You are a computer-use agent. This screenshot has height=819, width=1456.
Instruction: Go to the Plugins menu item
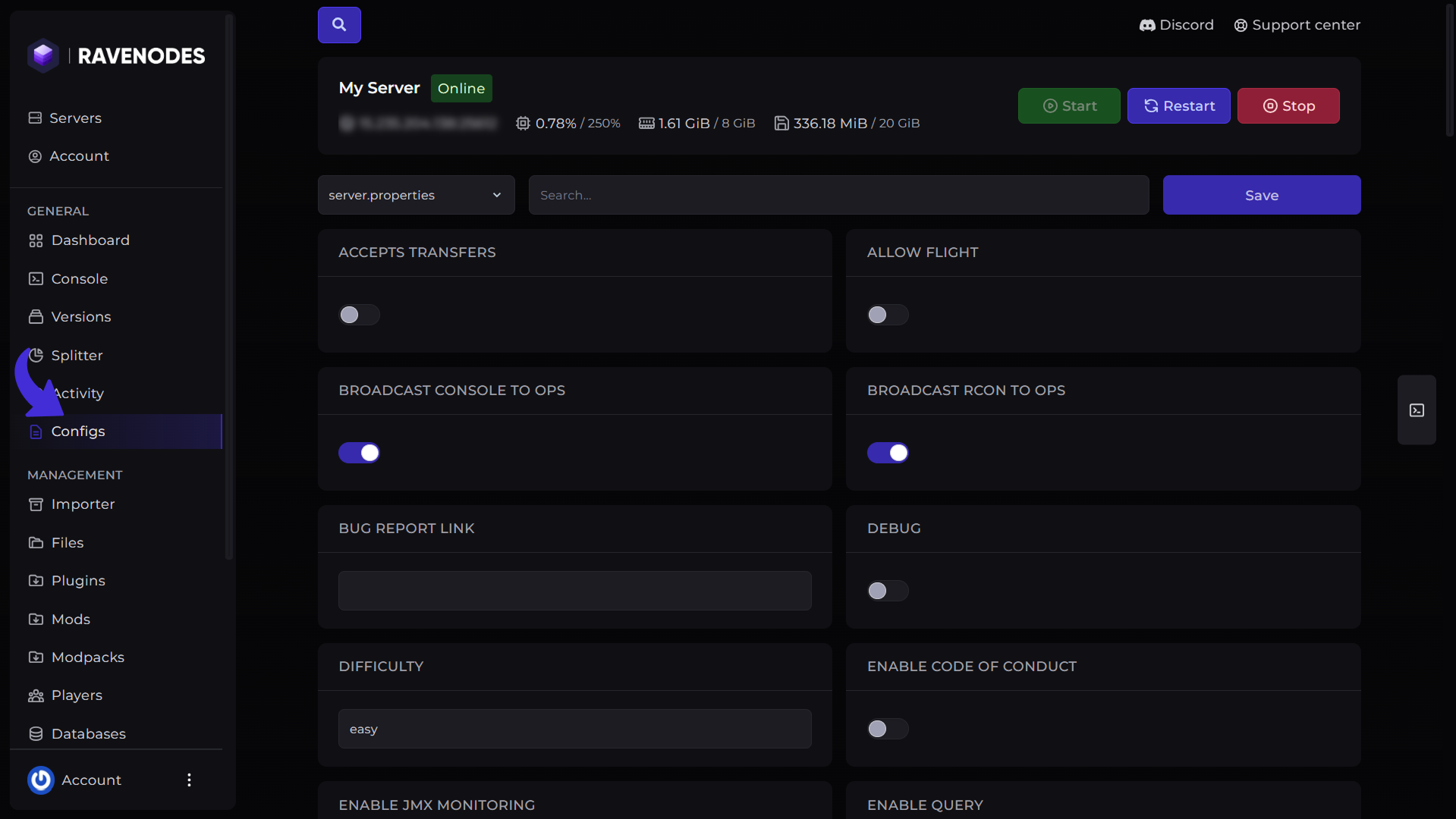78,581
